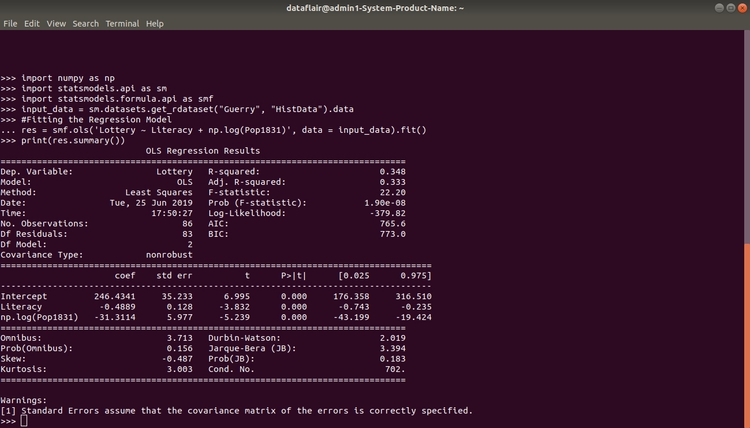Click the print(res.summary()) command line
The height and width of the screenshot is (428, 750).
[80, 140]
